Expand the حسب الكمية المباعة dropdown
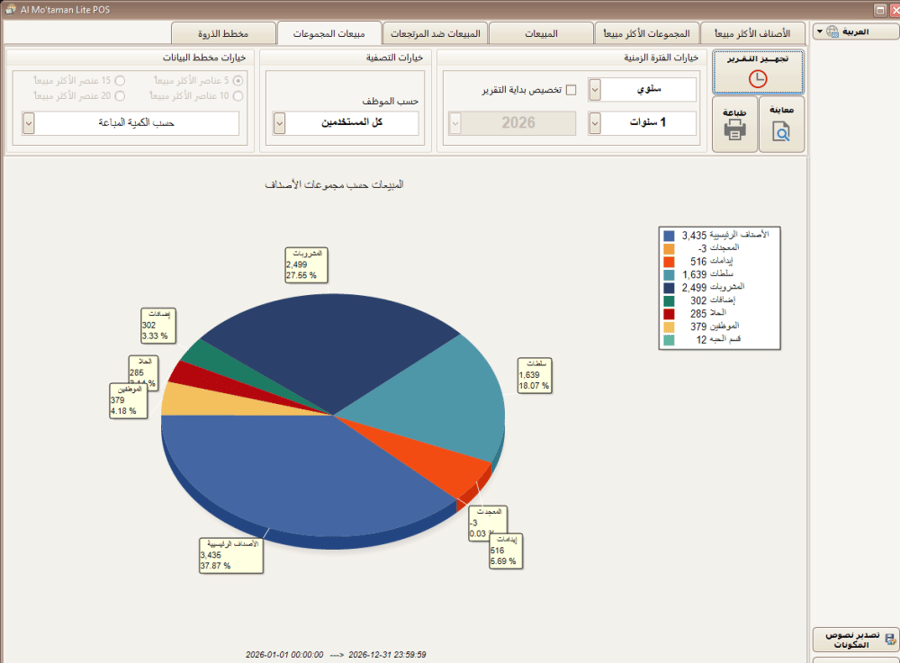The image size is (900, 663). point(28,123)
